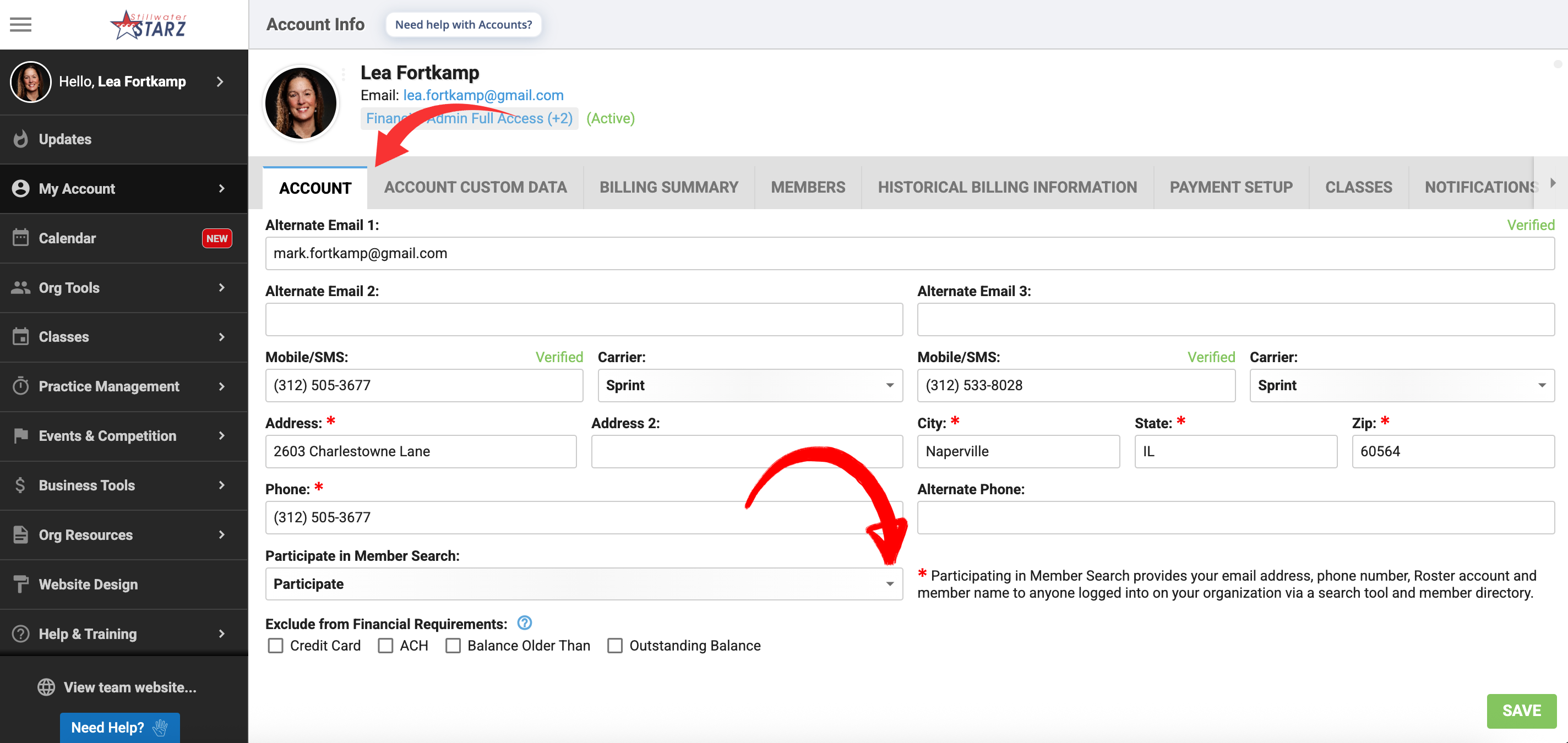Click the Business Tools dollar icon
Viewport: 1568px width, 743px height.
click(21, 485)
